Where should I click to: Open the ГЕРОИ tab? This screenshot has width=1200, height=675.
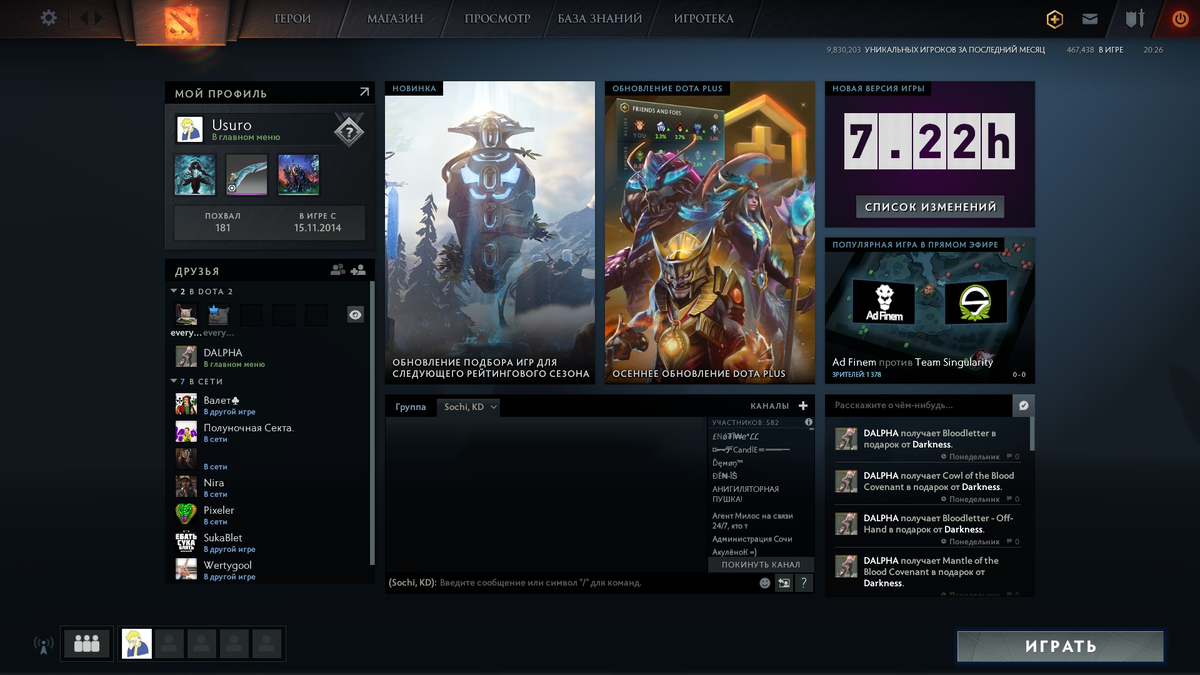tap(293, 18)
